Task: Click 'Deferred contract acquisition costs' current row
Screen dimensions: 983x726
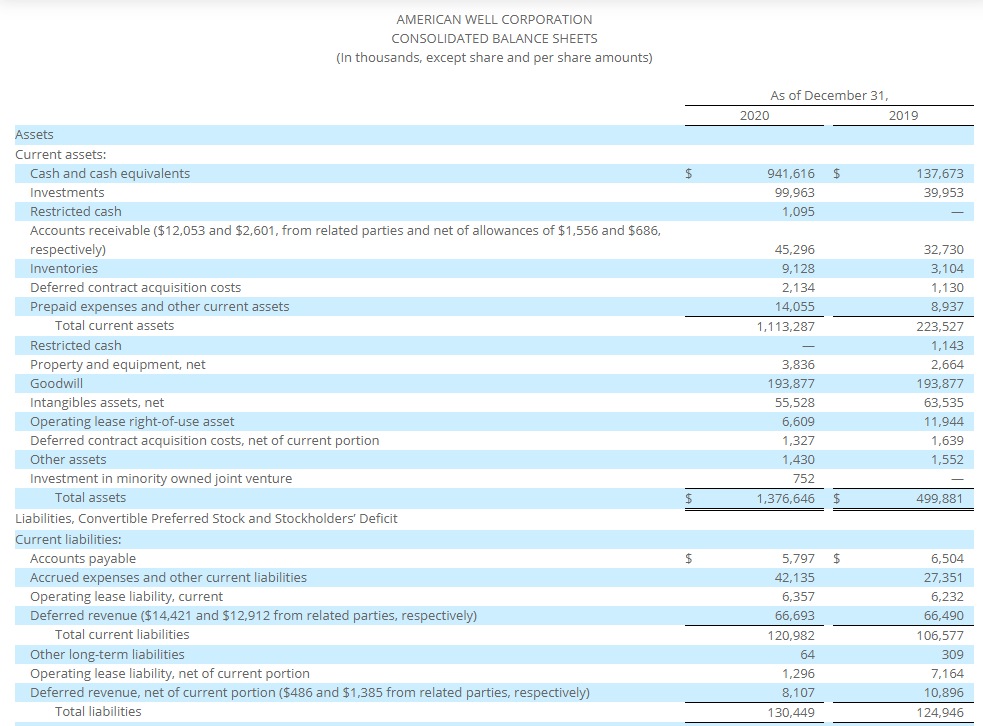Action: (135, 288)
